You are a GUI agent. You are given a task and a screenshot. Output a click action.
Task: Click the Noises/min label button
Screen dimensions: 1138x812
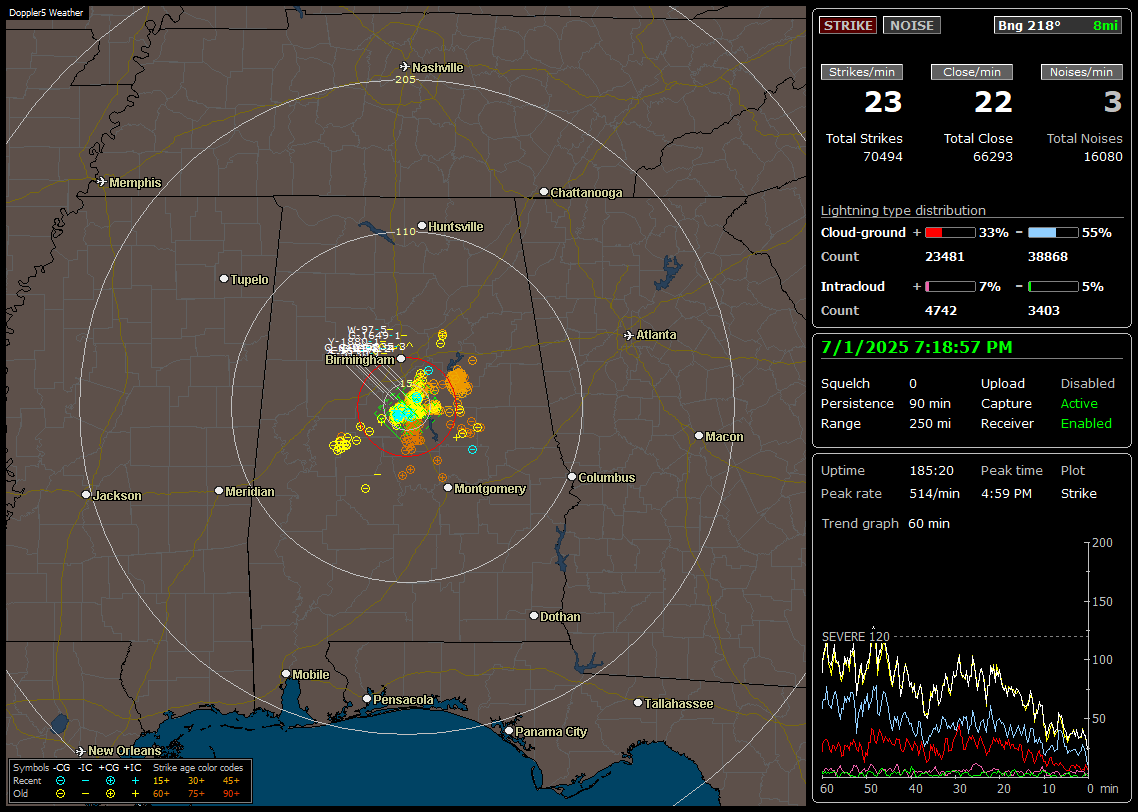tap(1081, 72)
